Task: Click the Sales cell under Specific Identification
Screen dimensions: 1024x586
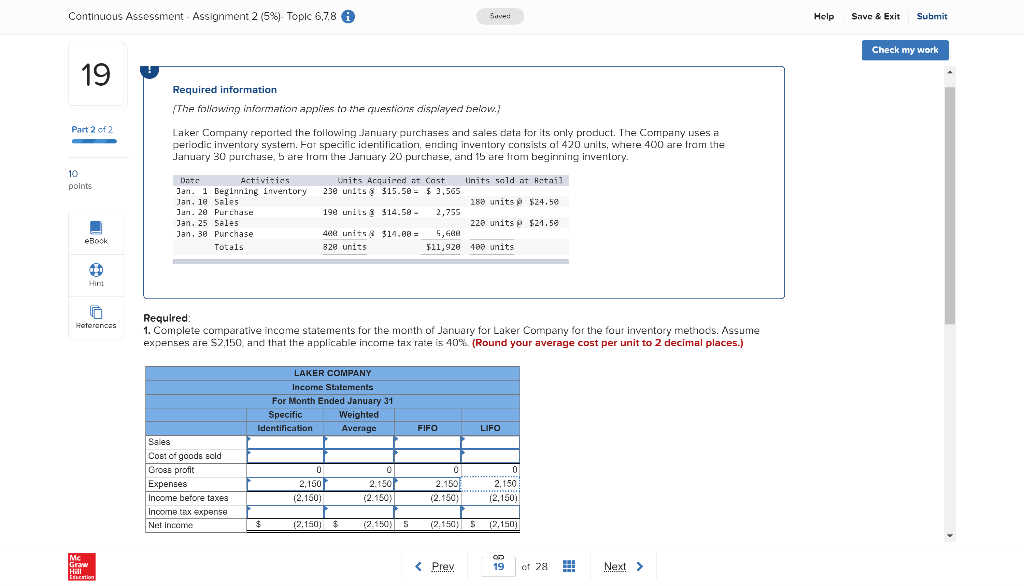Action: 284,441
